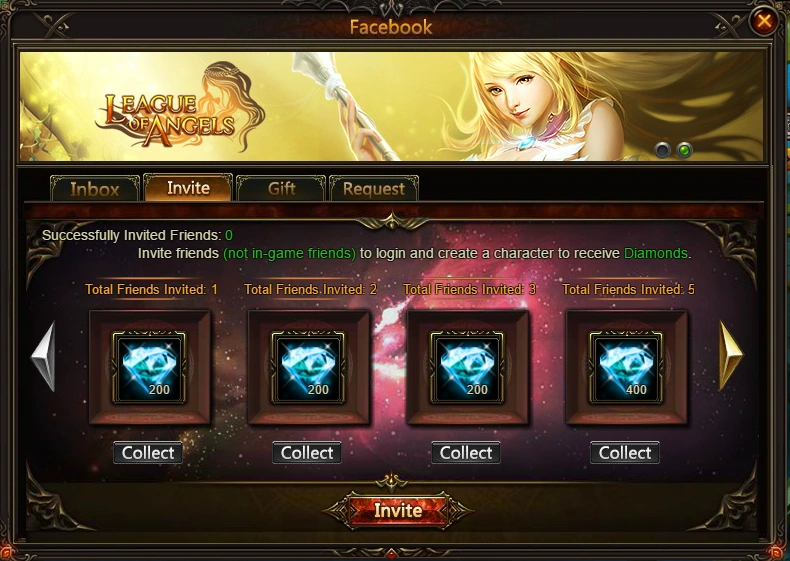This screenshot has height=561, width=790.
Task: Select the gray banner indicator dot
Action: (662, 150)
